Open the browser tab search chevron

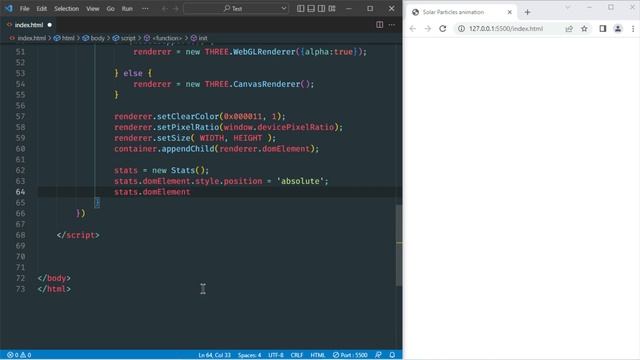(567, 7)
